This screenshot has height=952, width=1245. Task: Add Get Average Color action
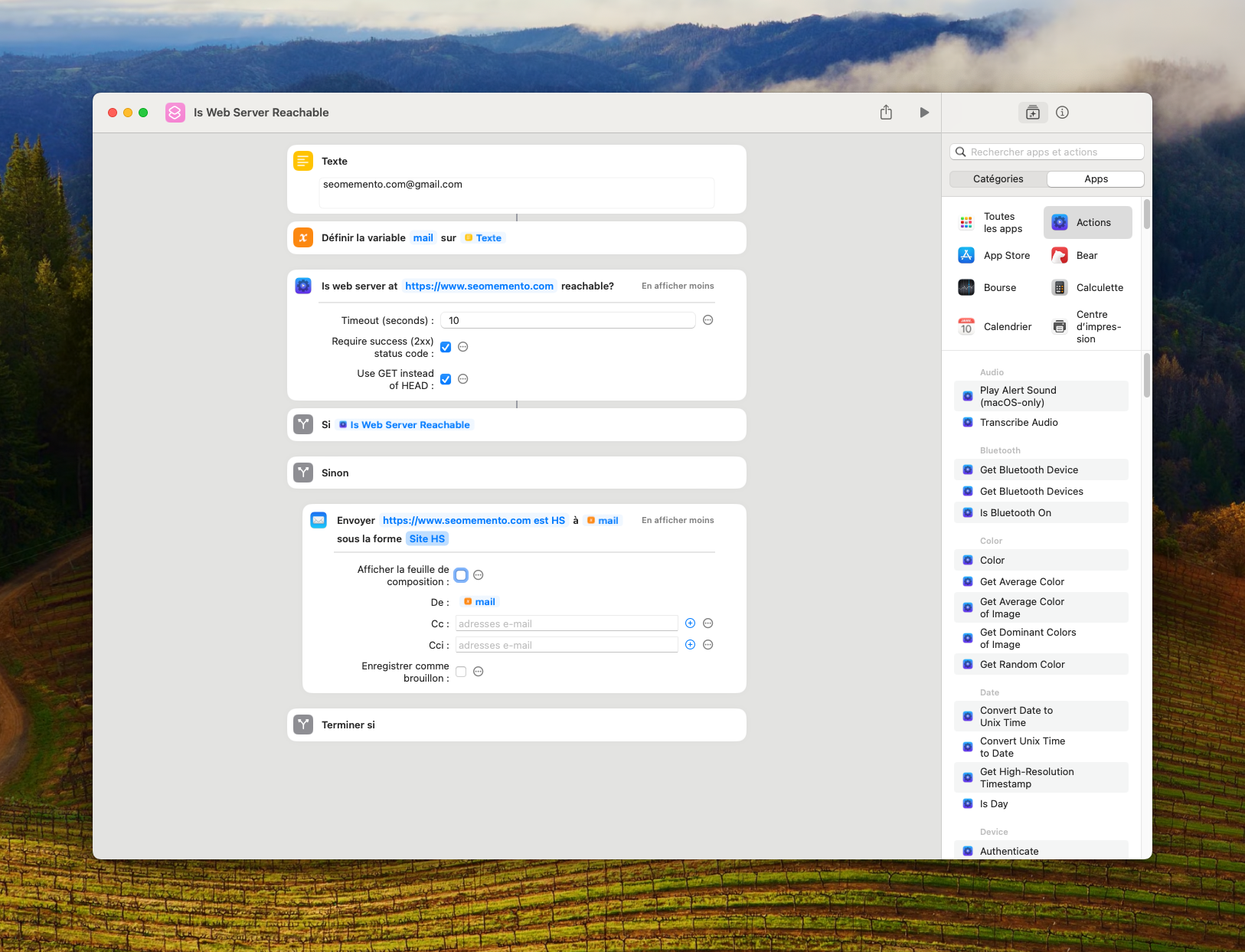tap(1041, 581)
